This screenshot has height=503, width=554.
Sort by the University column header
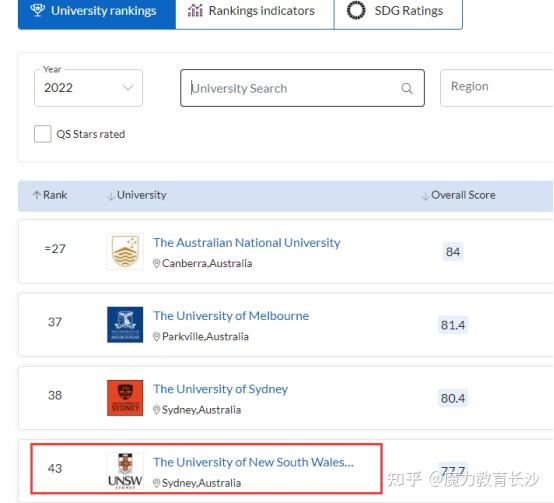pyautogui.click(x=137, y=195)
